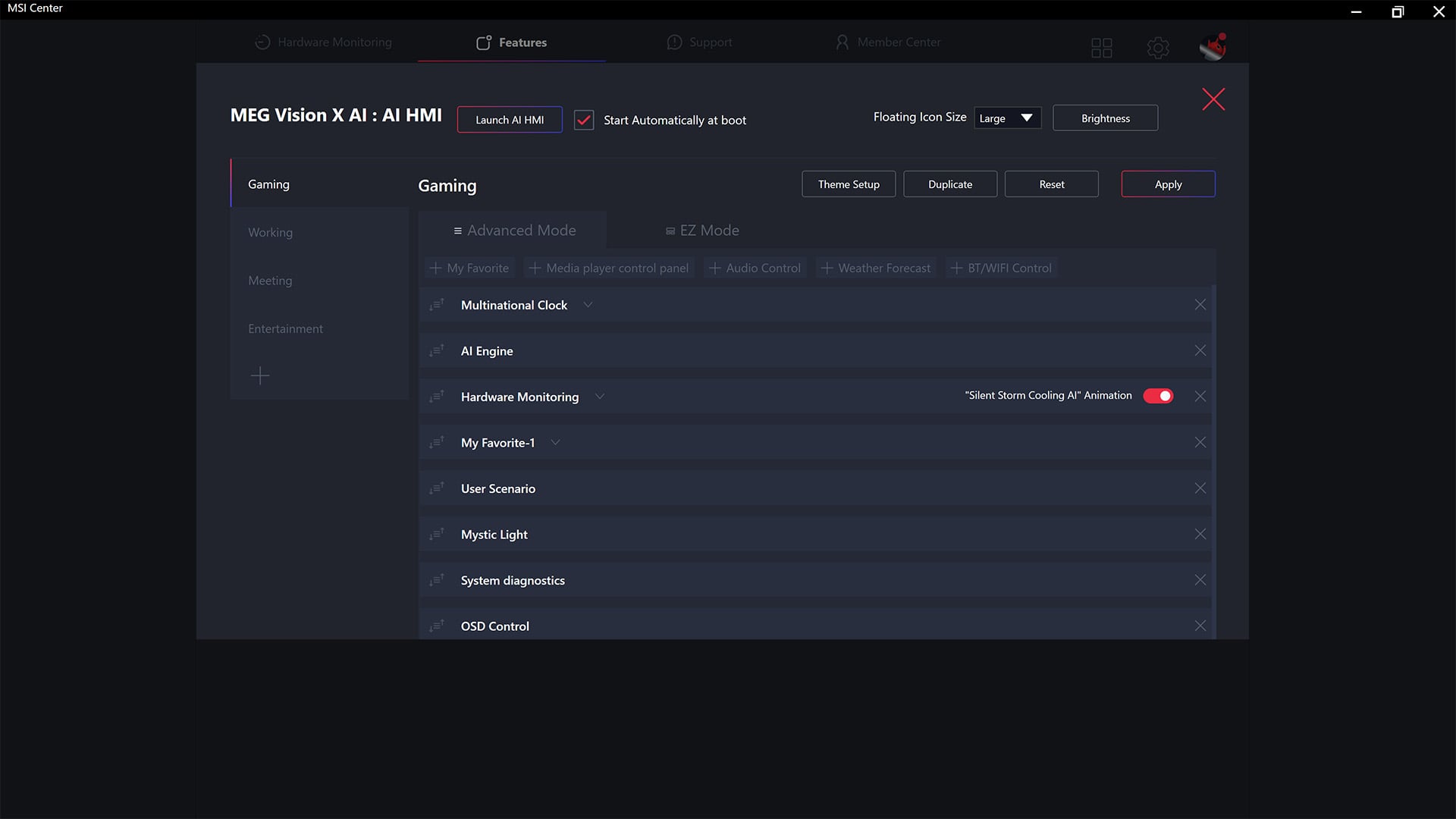Open the user avatar profile
The height and width of the screenshot is (819, 1456).
coord(1213,47)
